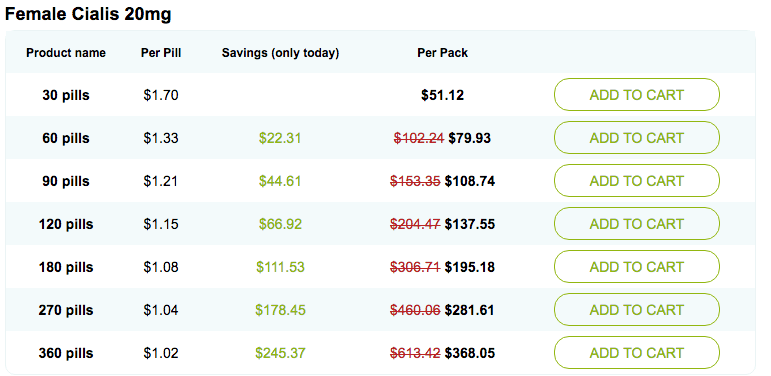
Task: Select the $51.12 pack price
Action: point(443,95)
